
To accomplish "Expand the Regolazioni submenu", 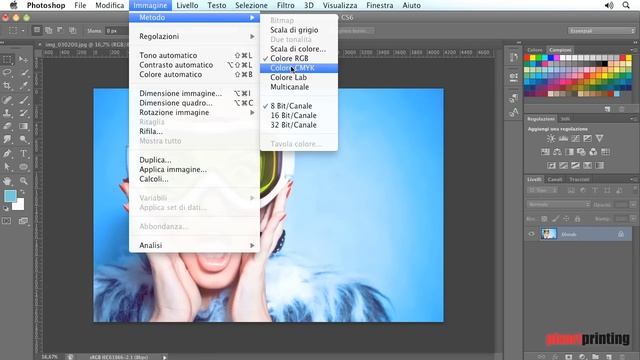I will pyautogui.click(x=194, y=36).
